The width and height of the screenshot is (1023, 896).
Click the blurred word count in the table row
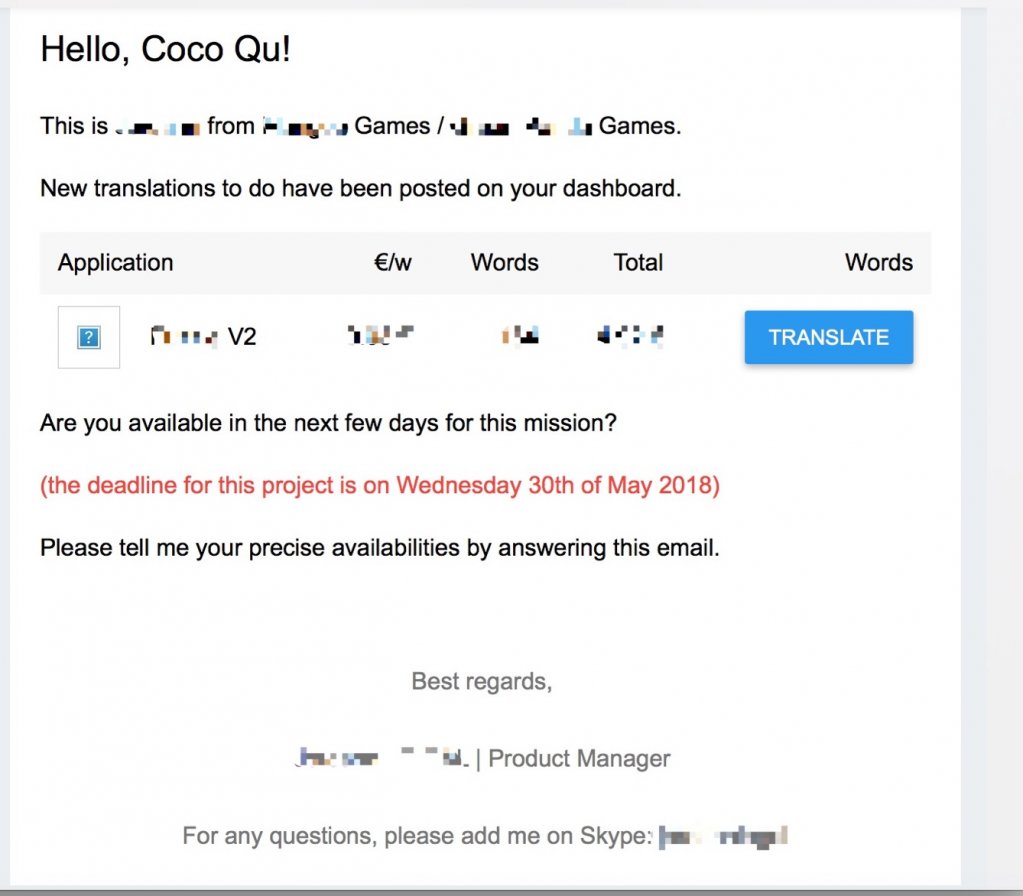click(x=520, y=335)
